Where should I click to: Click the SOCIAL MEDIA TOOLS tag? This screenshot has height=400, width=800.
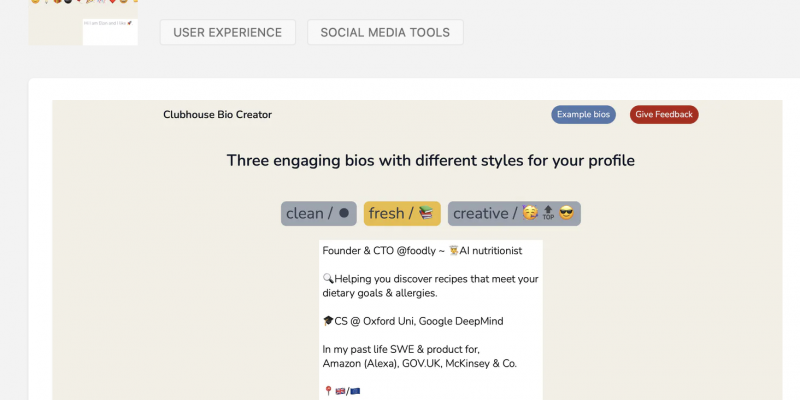385,32
